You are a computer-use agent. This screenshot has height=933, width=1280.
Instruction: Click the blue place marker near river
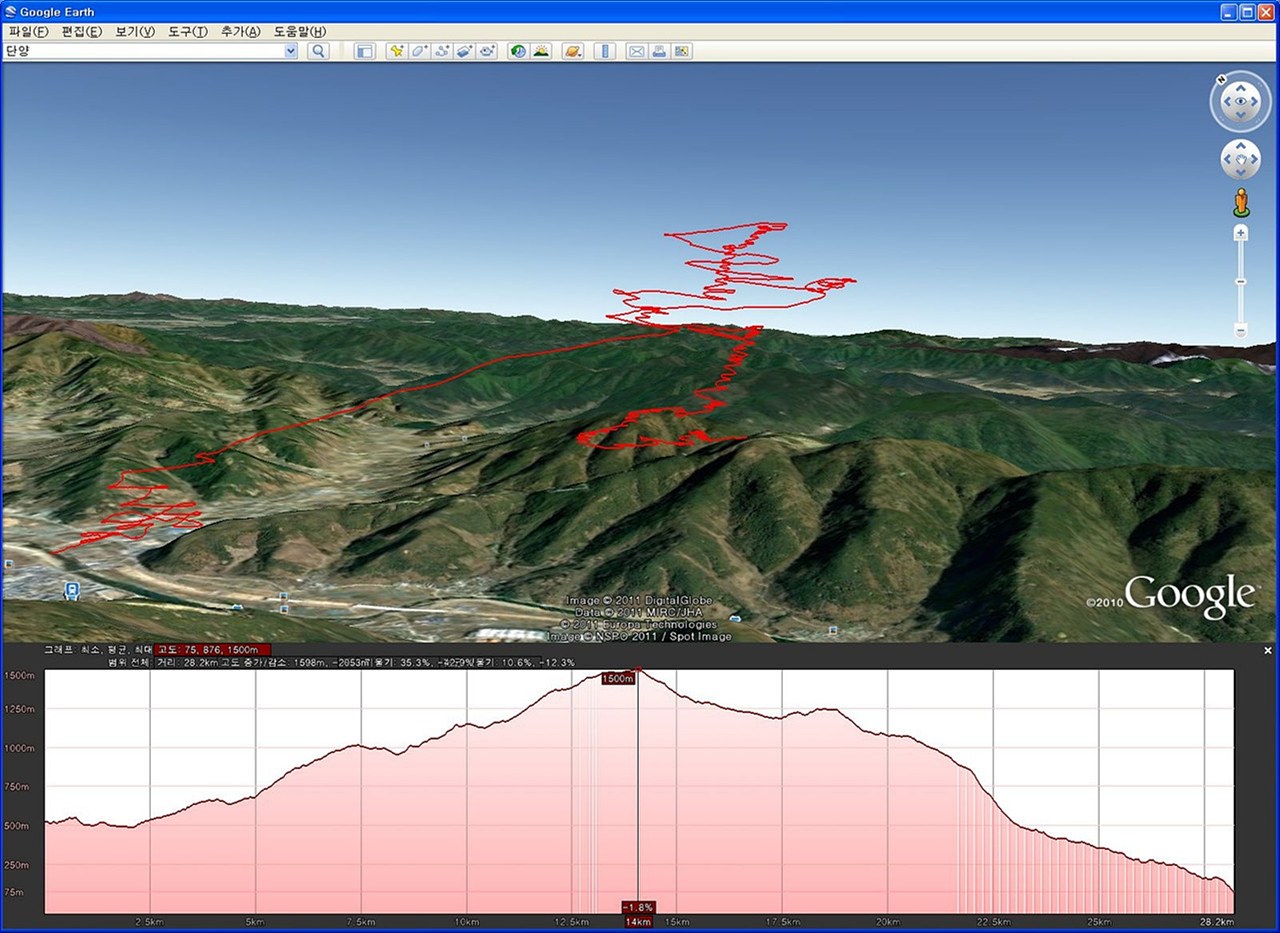(71, 590)
